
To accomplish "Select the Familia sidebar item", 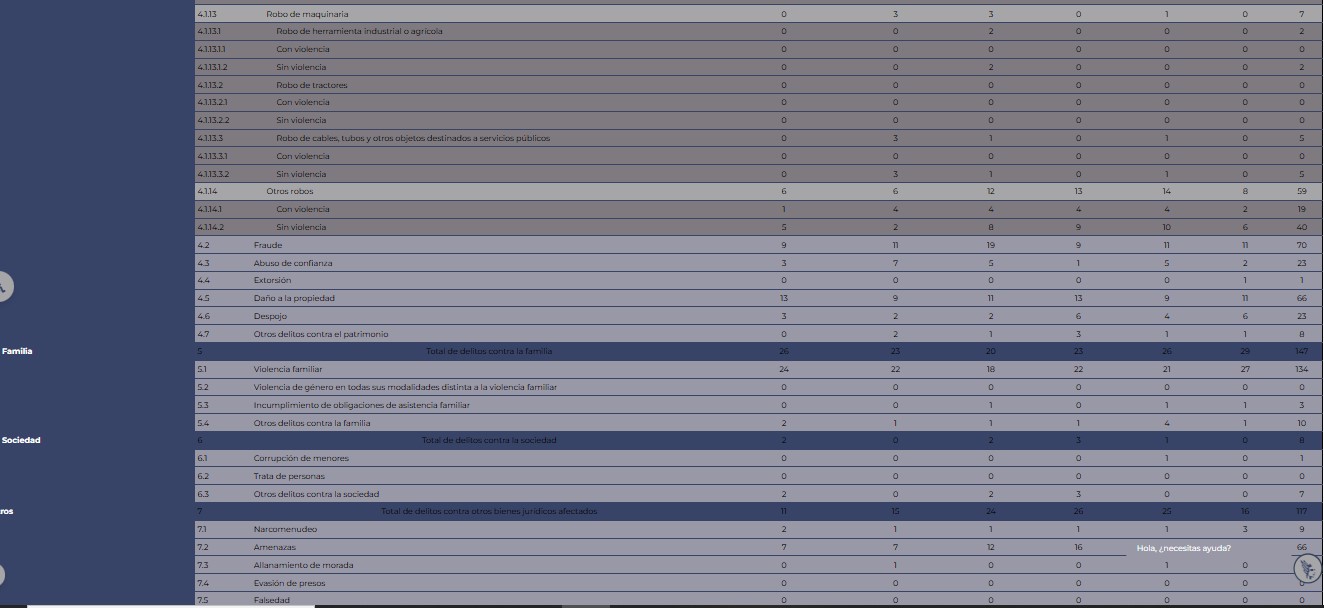I will (x=17, y=351).
